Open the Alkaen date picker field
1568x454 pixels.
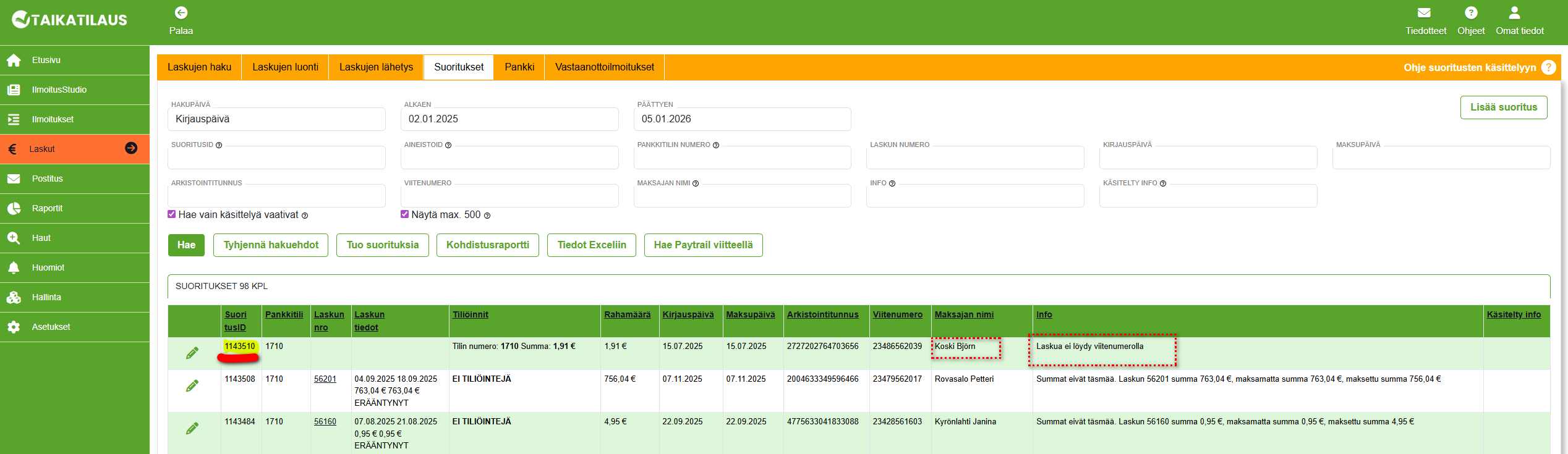coord(509,119)
